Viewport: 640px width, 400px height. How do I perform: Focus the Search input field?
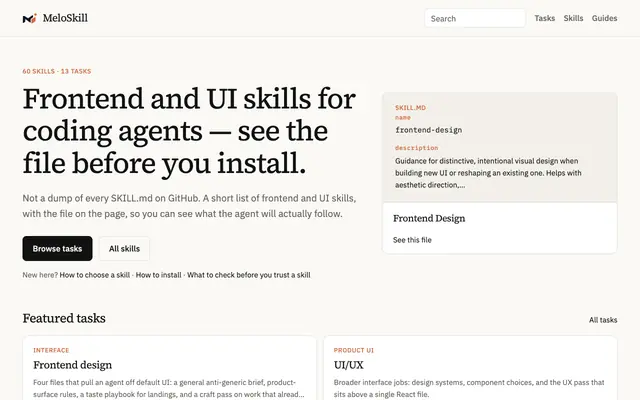[x=475, y=18]
